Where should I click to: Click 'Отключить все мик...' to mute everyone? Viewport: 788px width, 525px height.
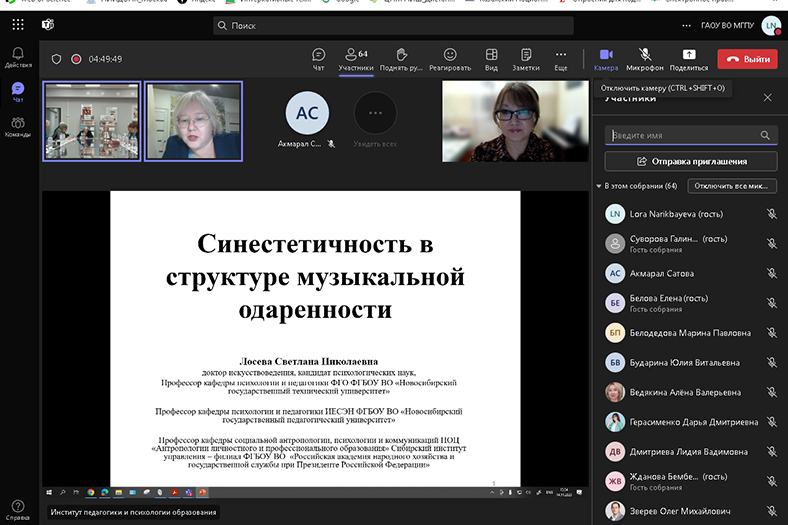pyautogui.click(x=733, y=186)
